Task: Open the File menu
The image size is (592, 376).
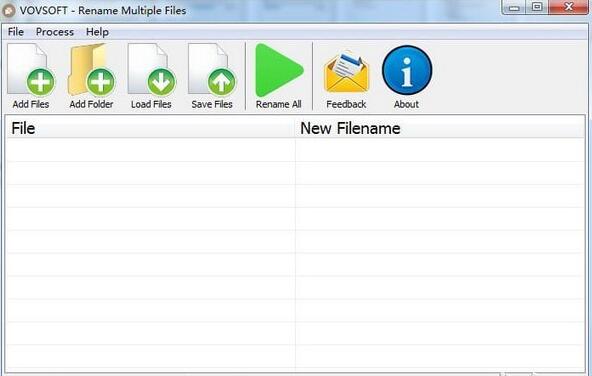Action: 16,32
